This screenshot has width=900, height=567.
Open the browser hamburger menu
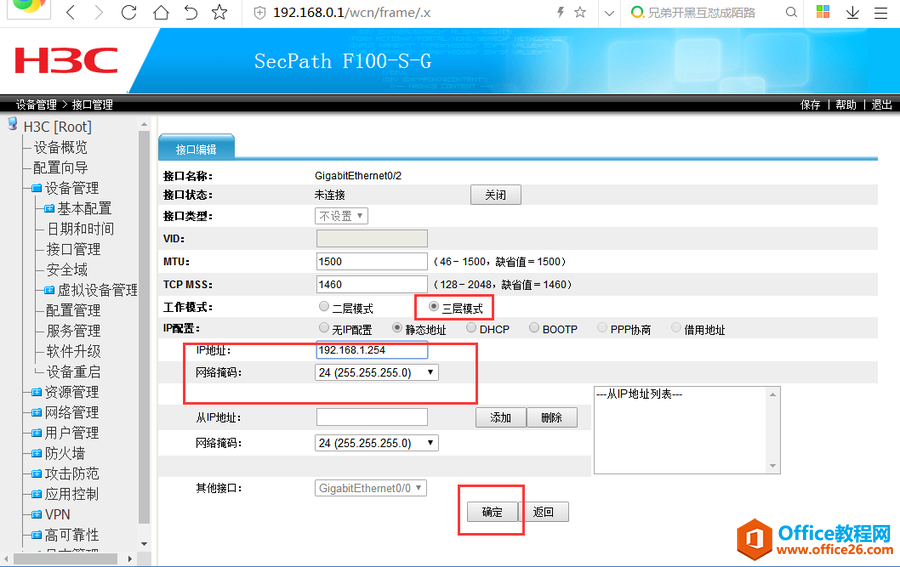tap(881, 12)
